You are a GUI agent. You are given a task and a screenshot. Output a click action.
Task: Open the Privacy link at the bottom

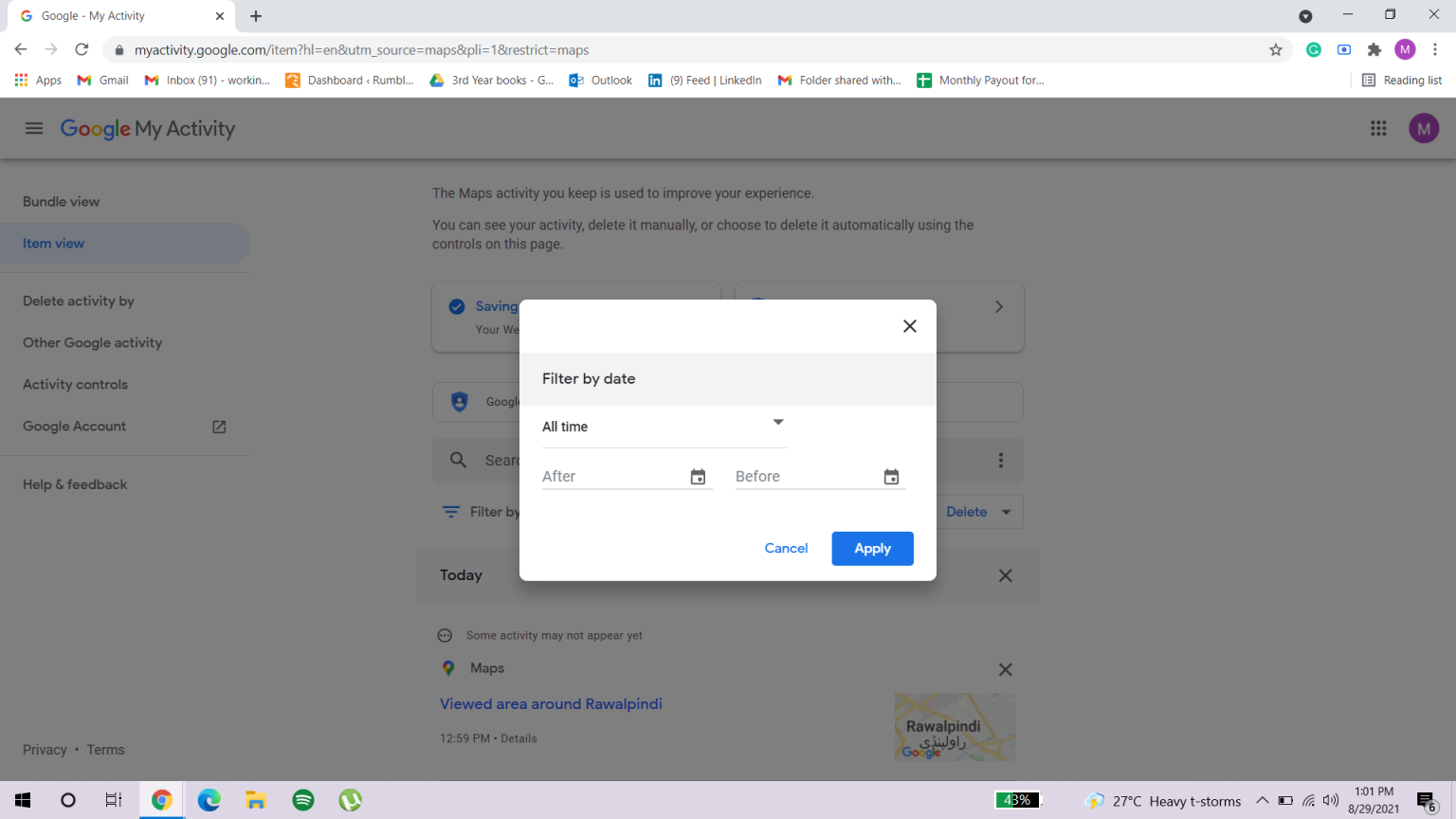45,749
